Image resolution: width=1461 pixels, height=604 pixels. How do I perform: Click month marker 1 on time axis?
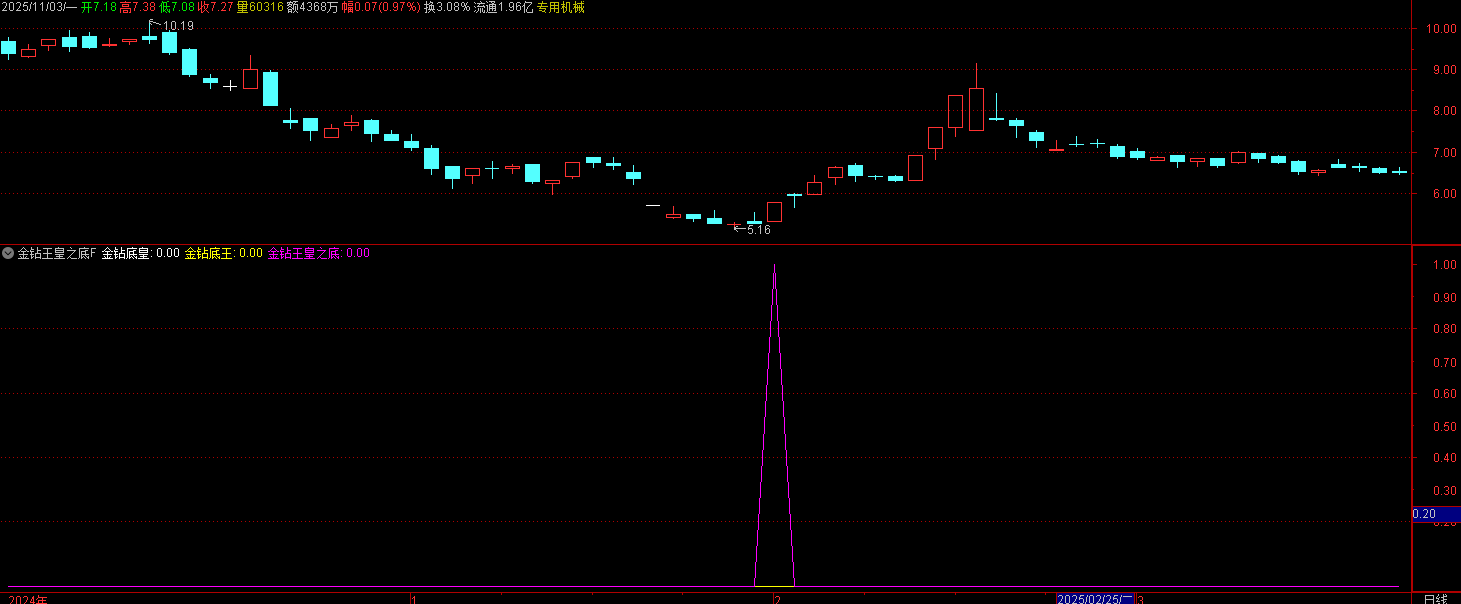coord(413,598)
